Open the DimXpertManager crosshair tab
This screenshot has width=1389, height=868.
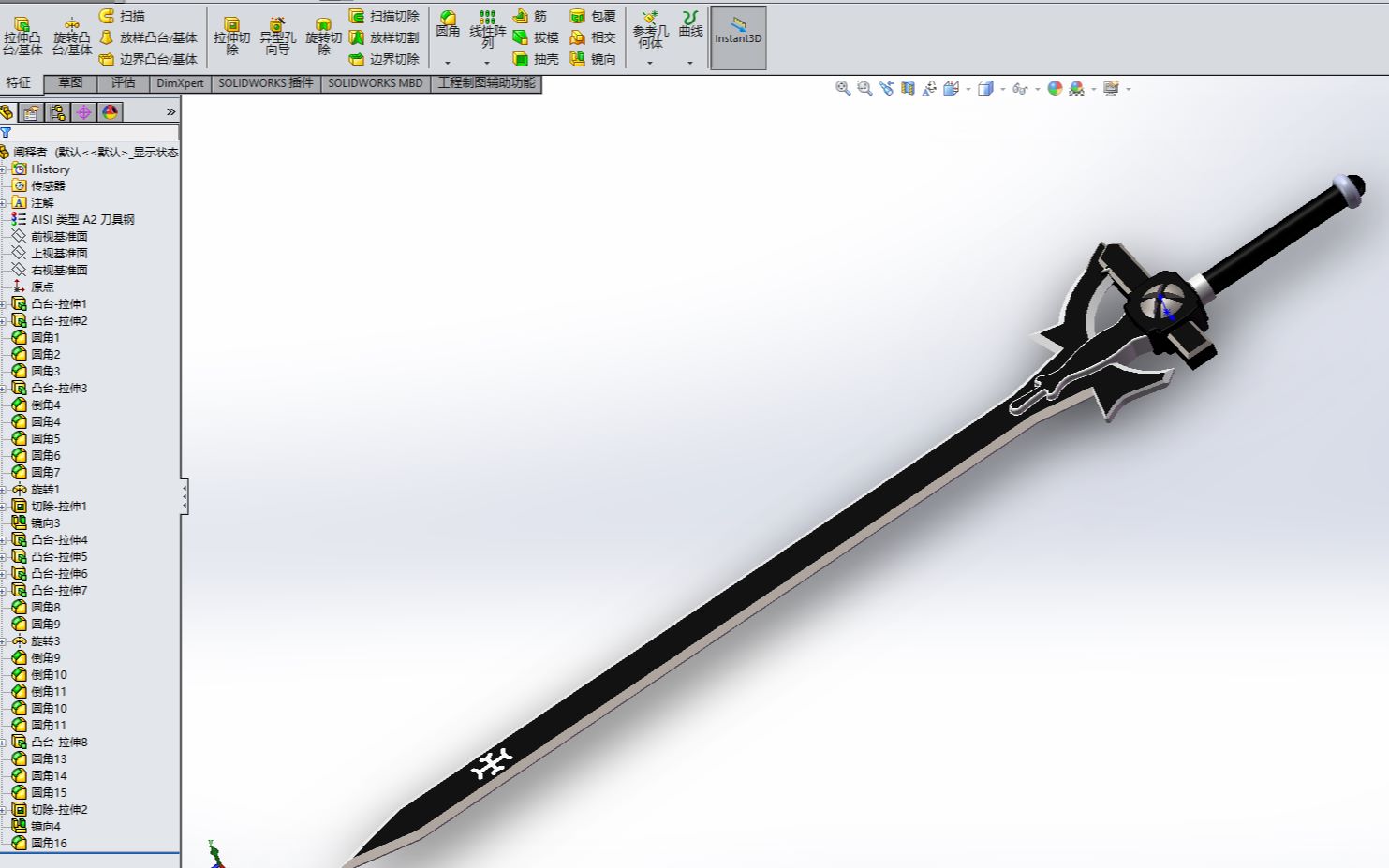click(x=84, y=112)
